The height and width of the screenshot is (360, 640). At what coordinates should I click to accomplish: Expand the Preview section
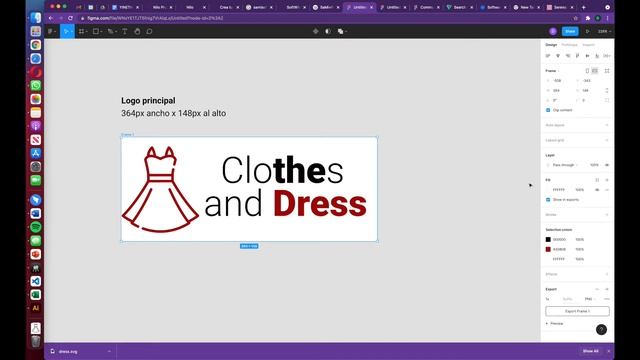[x=555, y=324]
